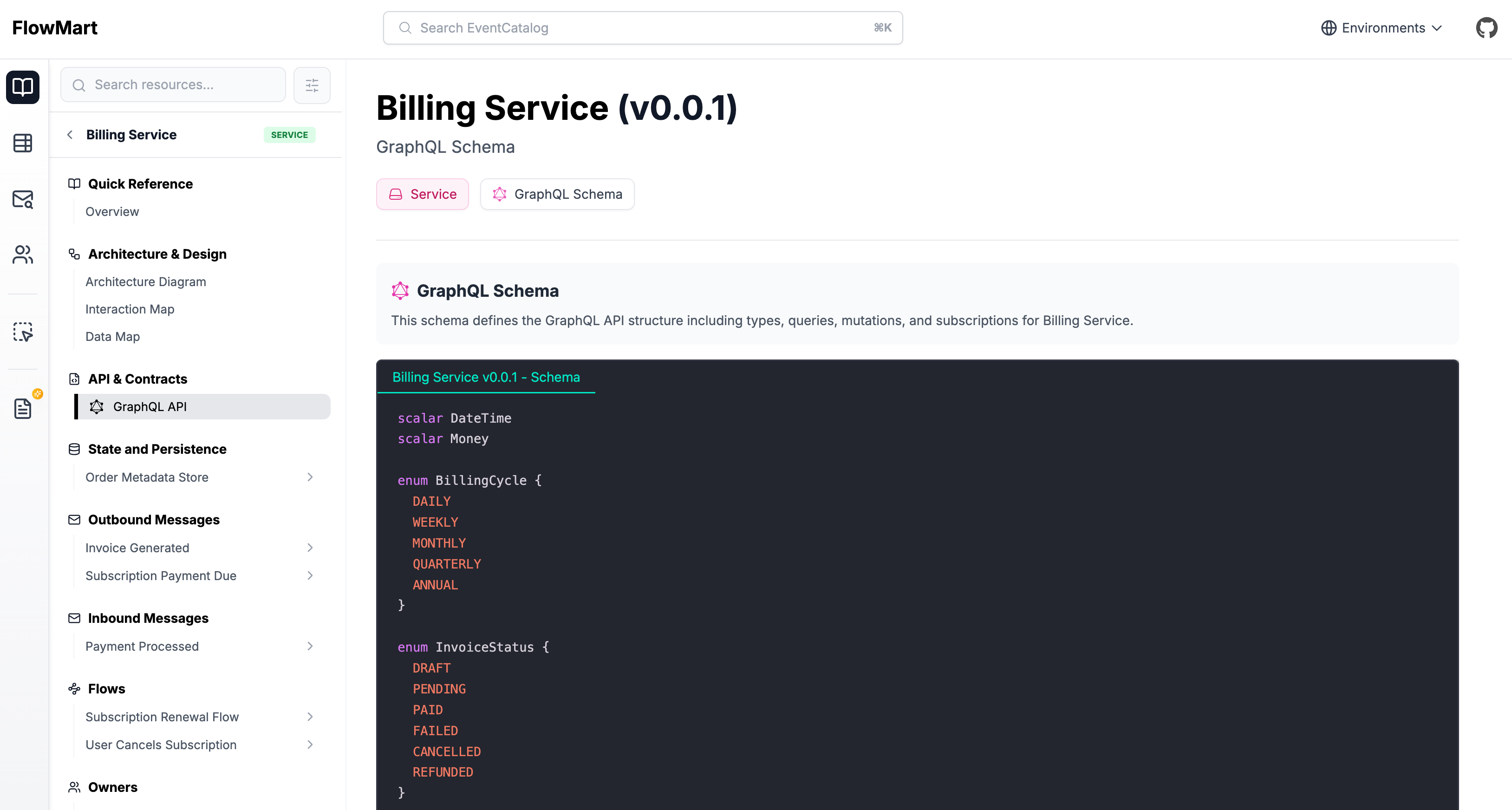Viewport: 1512px width, 810px height.
Task: Open the Architecture Diagram link
Action: 145,282
